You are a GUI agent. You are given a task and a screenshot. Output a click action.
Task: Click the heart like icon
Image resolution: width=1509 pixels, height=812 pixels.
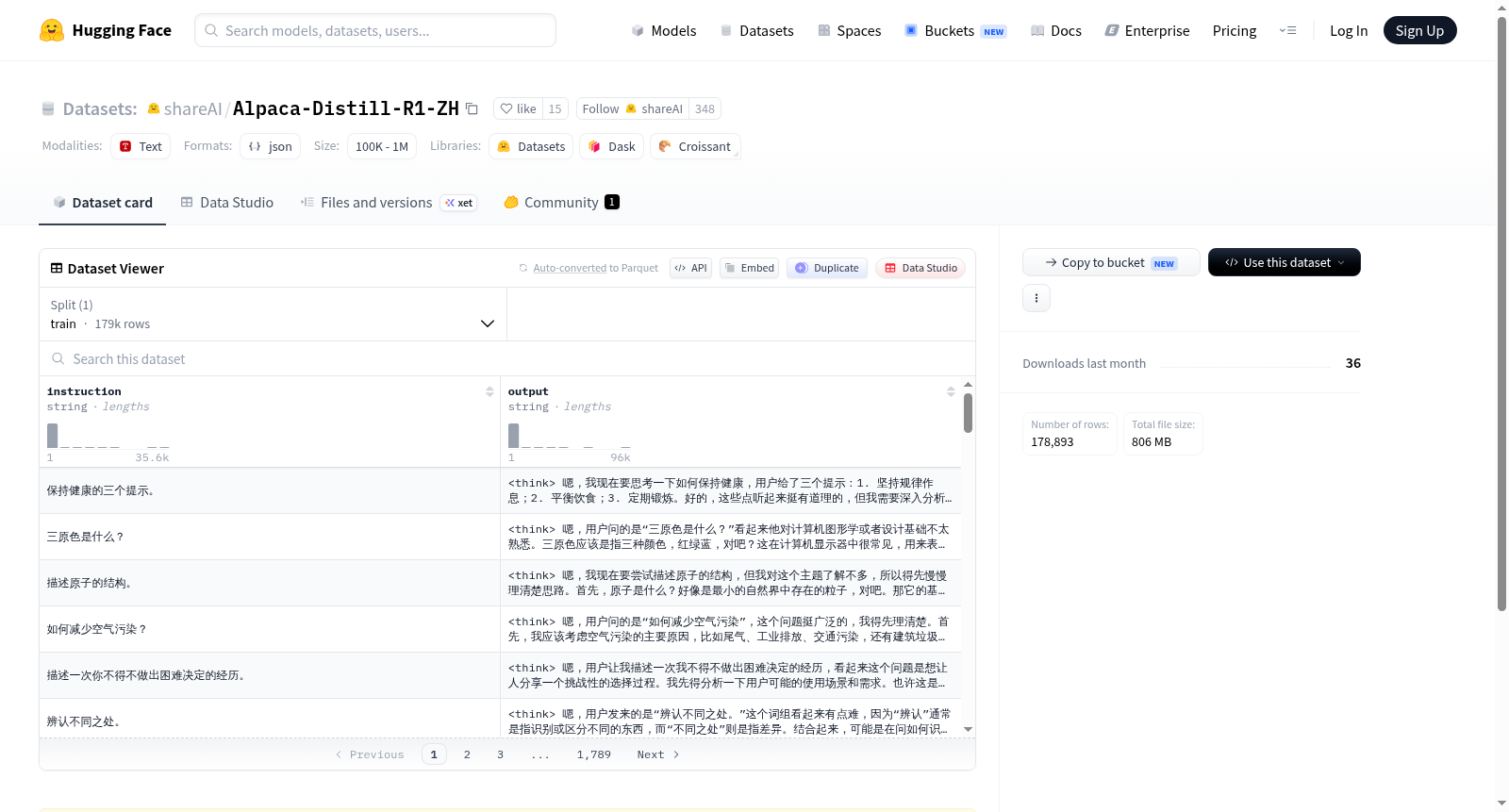[x=506, y=108]
